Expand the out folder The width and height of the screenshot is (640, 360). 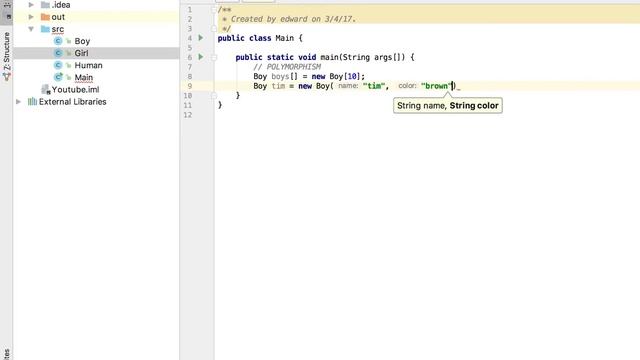click(x=31, y=17)
